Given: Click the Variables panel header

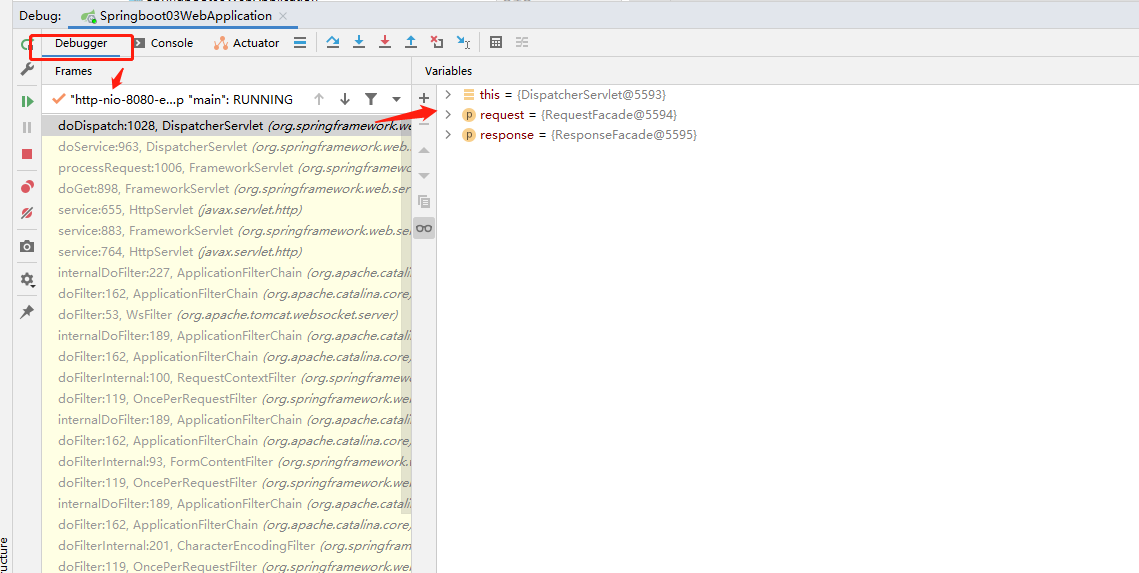Looking at the screenshot, I should pyautogui.click(x=448, y=71).
